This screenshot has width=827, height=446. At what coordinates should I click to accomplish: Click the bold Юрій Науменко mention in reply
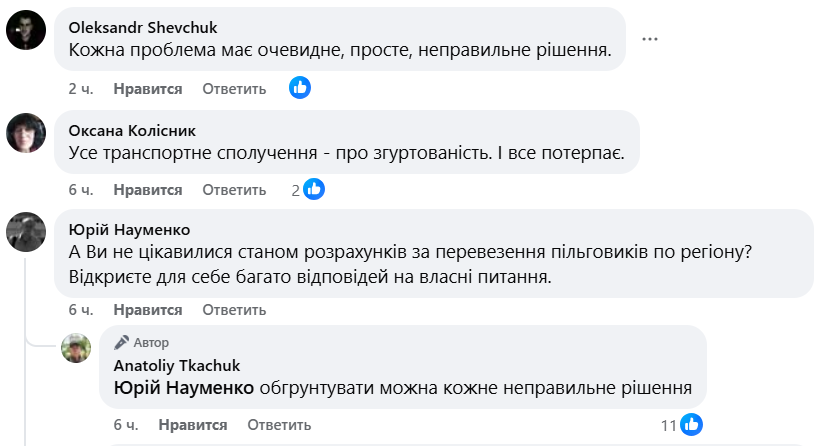click(x=184, y=387)
